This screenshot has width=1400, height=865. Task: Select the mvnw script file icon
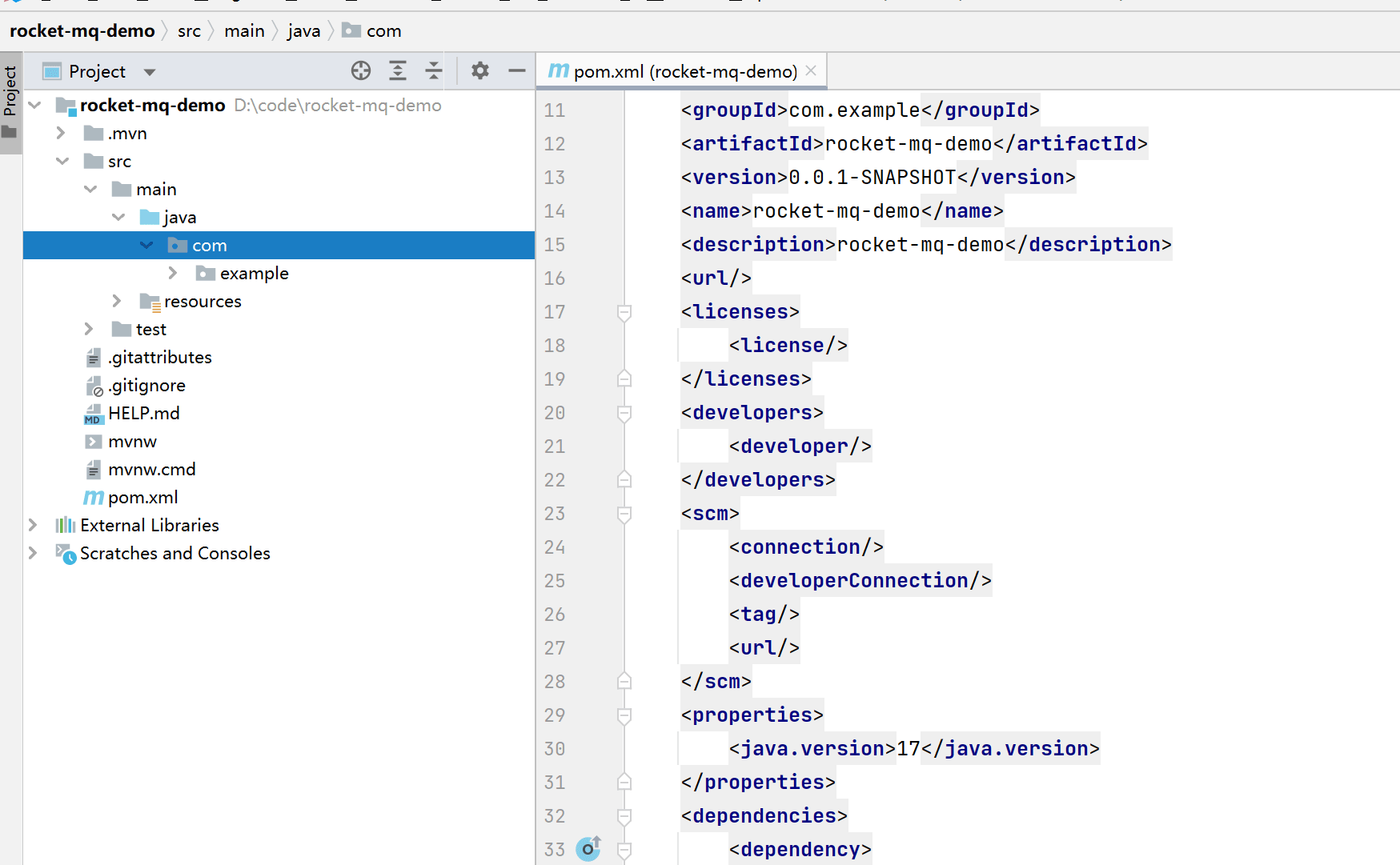coord(94,441)
